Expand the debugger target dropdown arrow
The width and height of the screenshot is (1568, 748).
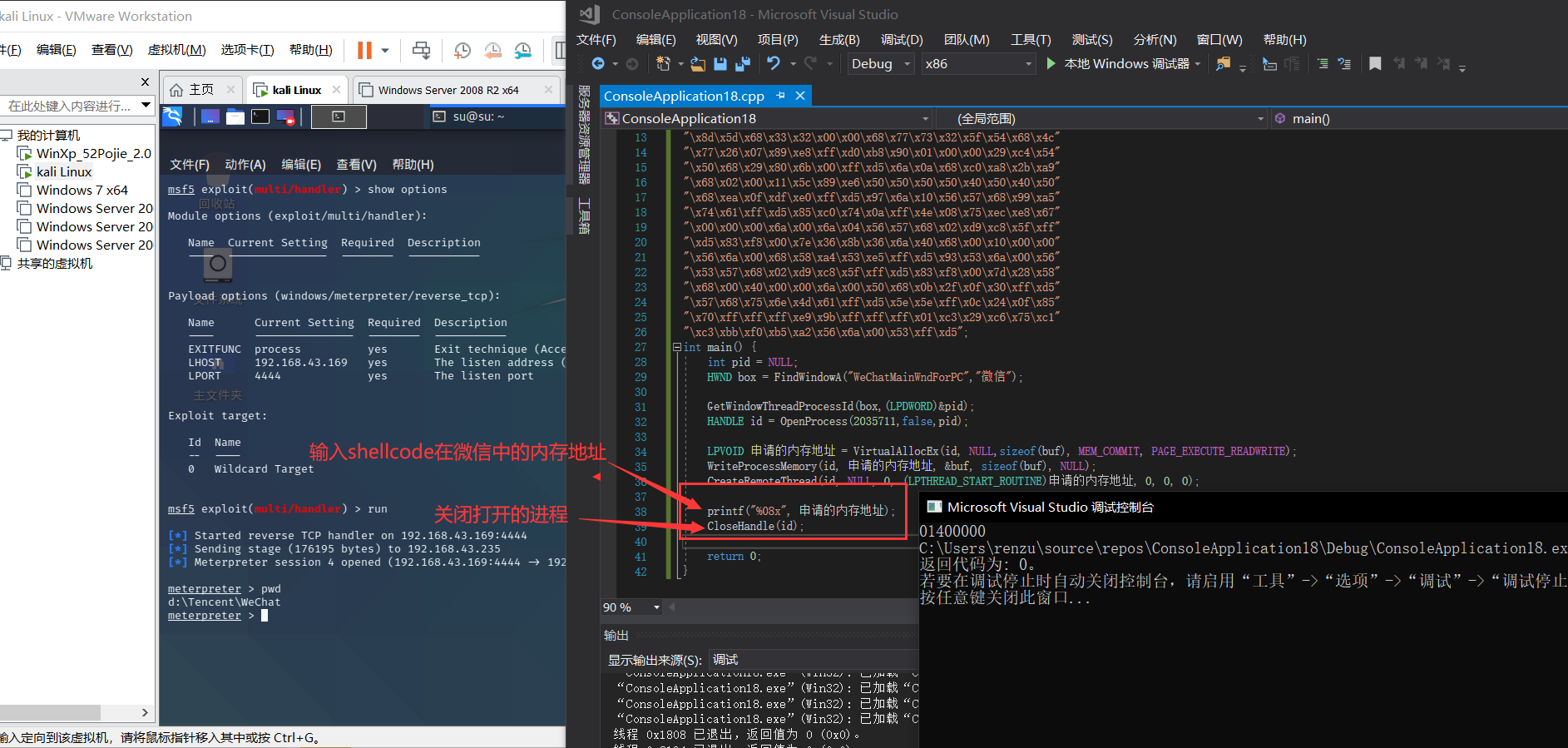coord(1198,64)
